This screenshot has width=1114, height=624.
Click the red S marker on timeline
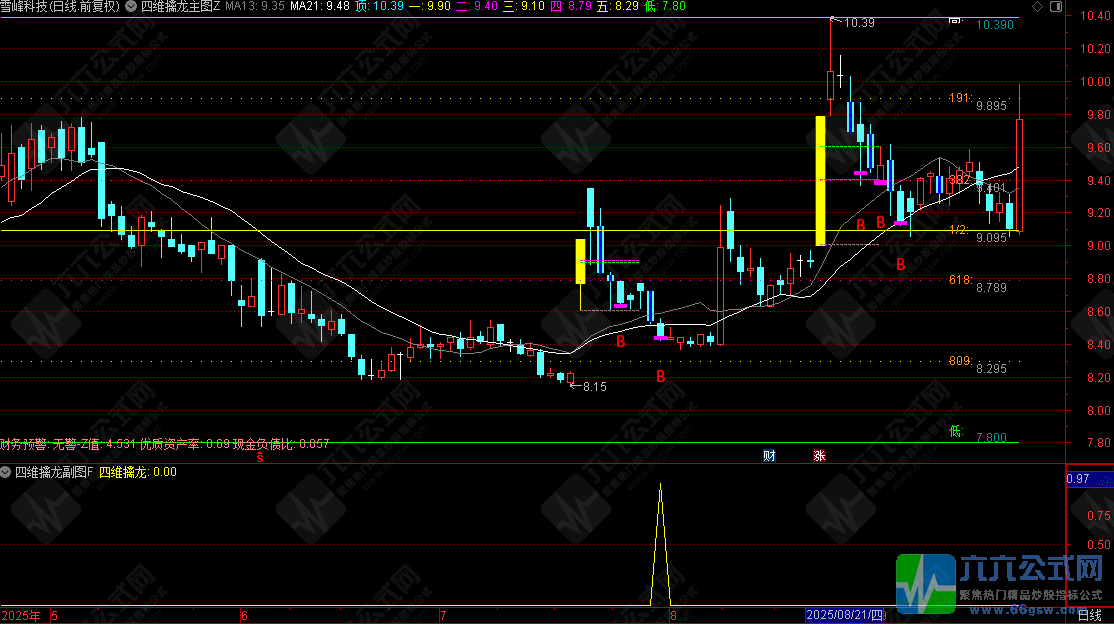click(260, 457)
